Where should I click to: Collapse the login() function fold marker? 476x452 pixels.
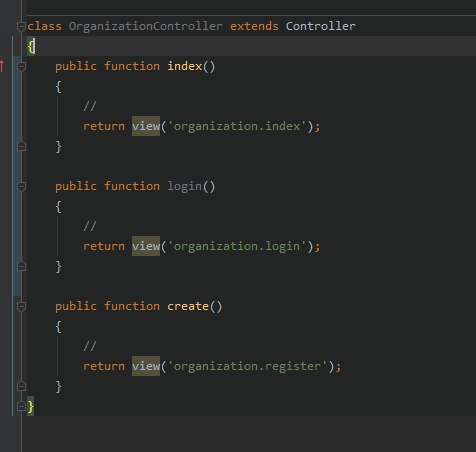coord(21,186)
